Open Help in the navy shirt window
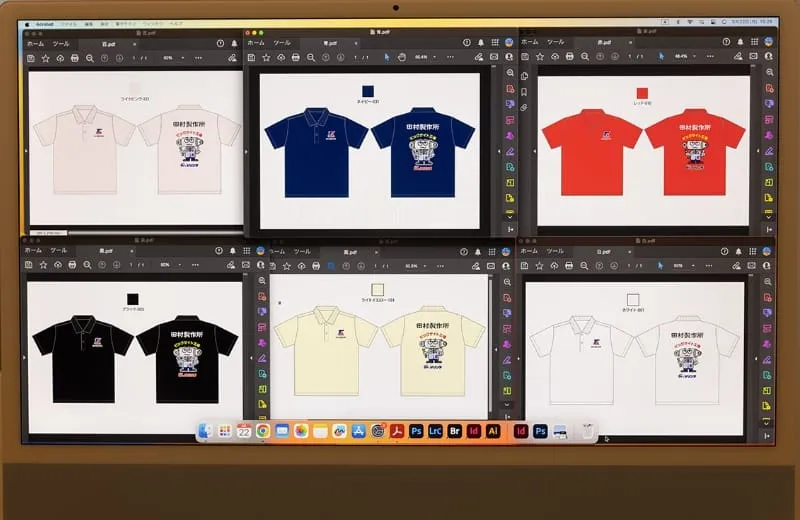The width and height of the screenshot is (800, 520). 466,43
